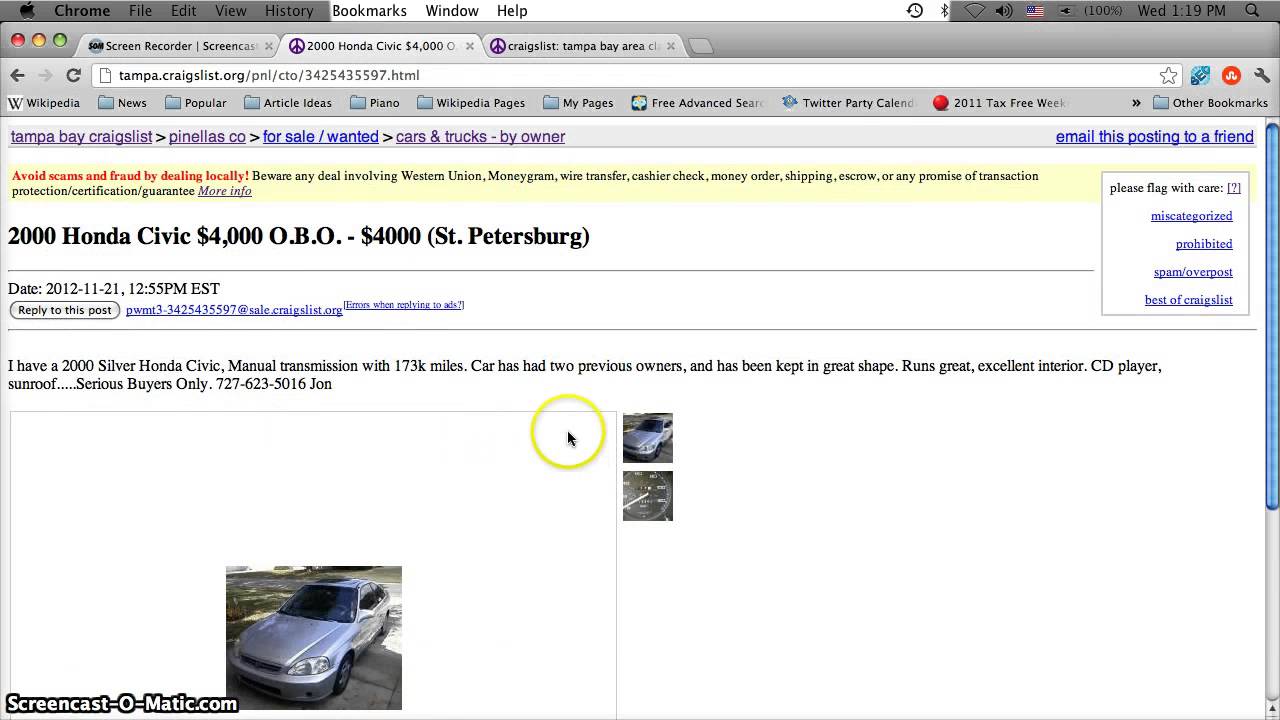Click the address bar URL field
Image resolution: width=1280 pixels, height=720 pixels.
click(x=635, y=75)
